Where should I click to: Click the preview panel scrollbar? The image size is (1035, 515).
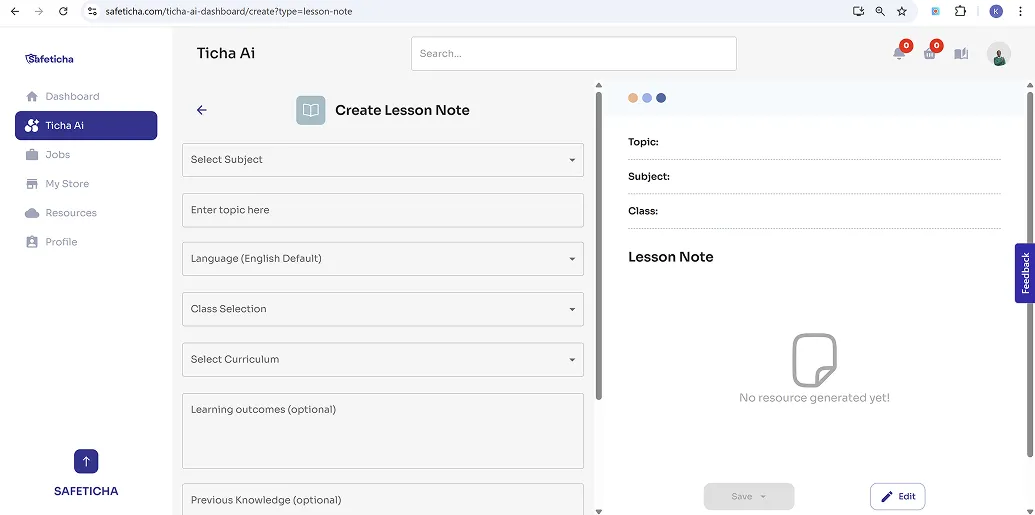pos(1030,274)
